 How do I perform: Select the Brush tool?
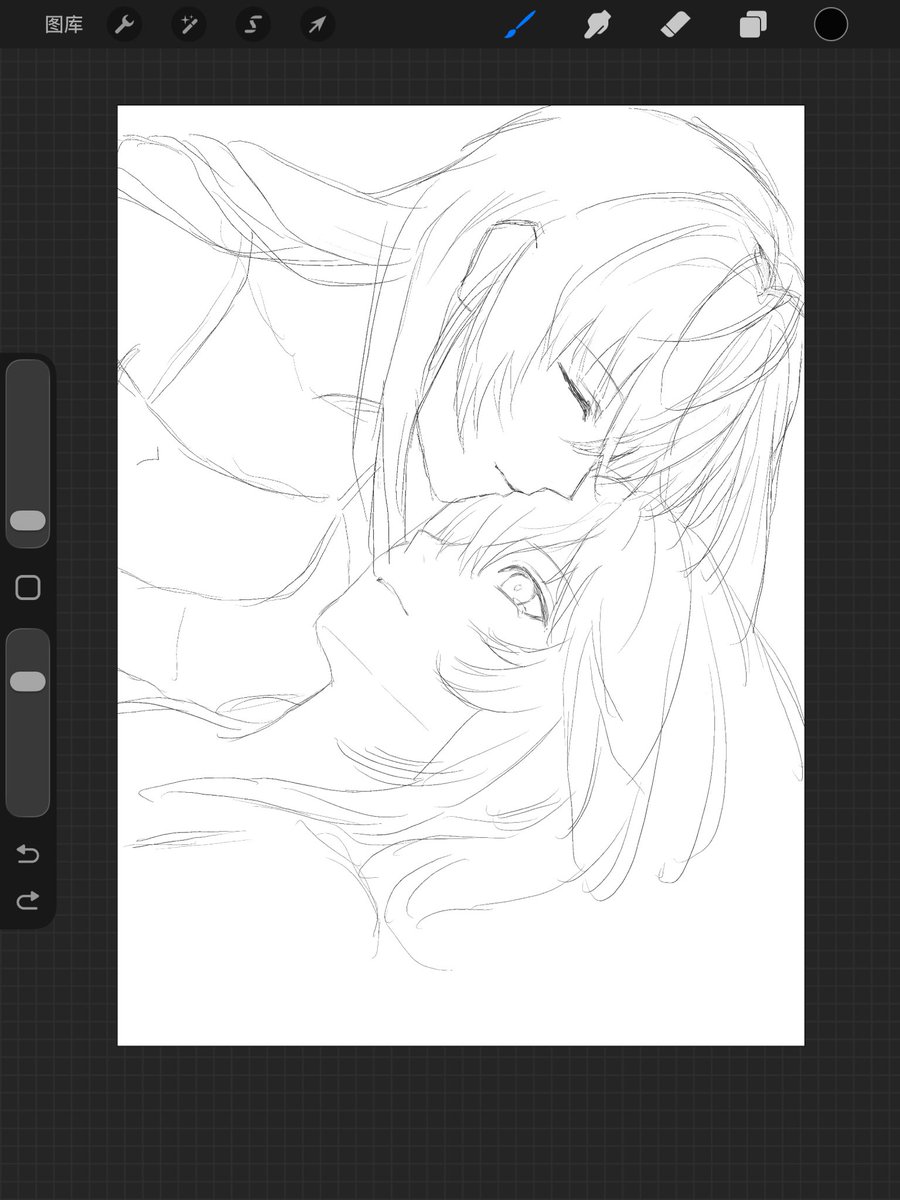pyautogui.click(x=520, y=25)
